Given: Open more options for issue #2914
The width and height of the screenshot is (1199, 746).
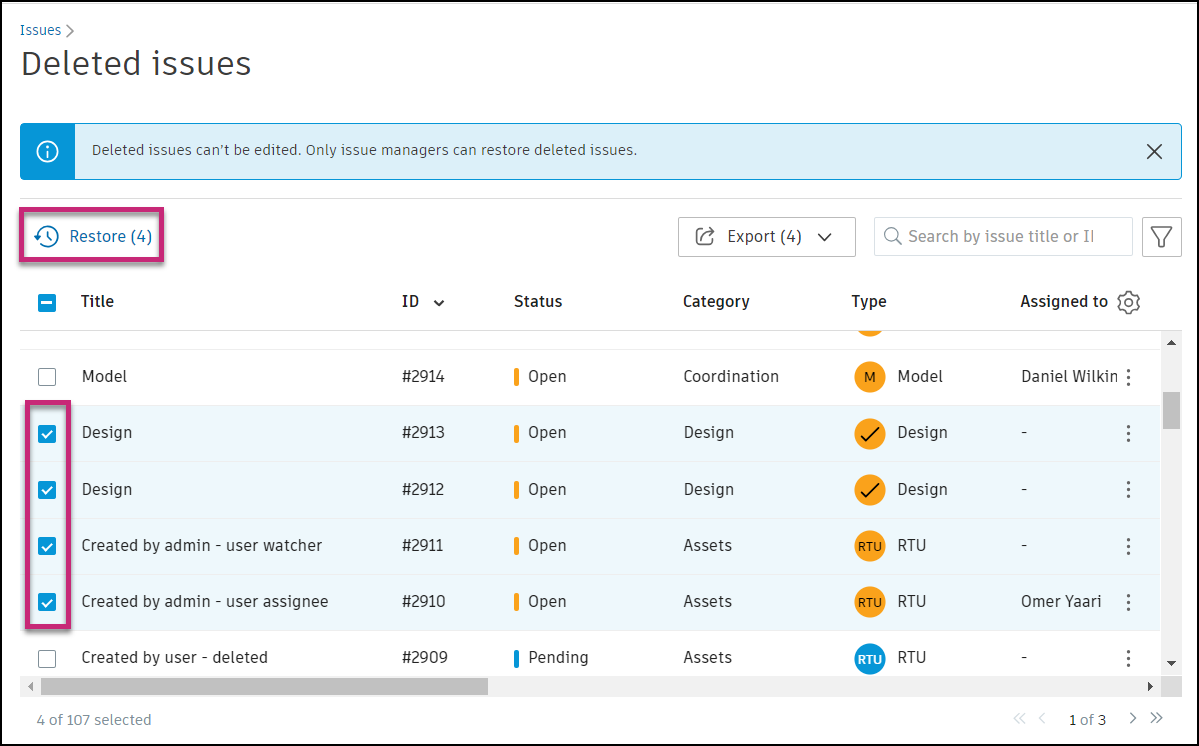Looking at the screenshot, I should tap(1129, 377).
